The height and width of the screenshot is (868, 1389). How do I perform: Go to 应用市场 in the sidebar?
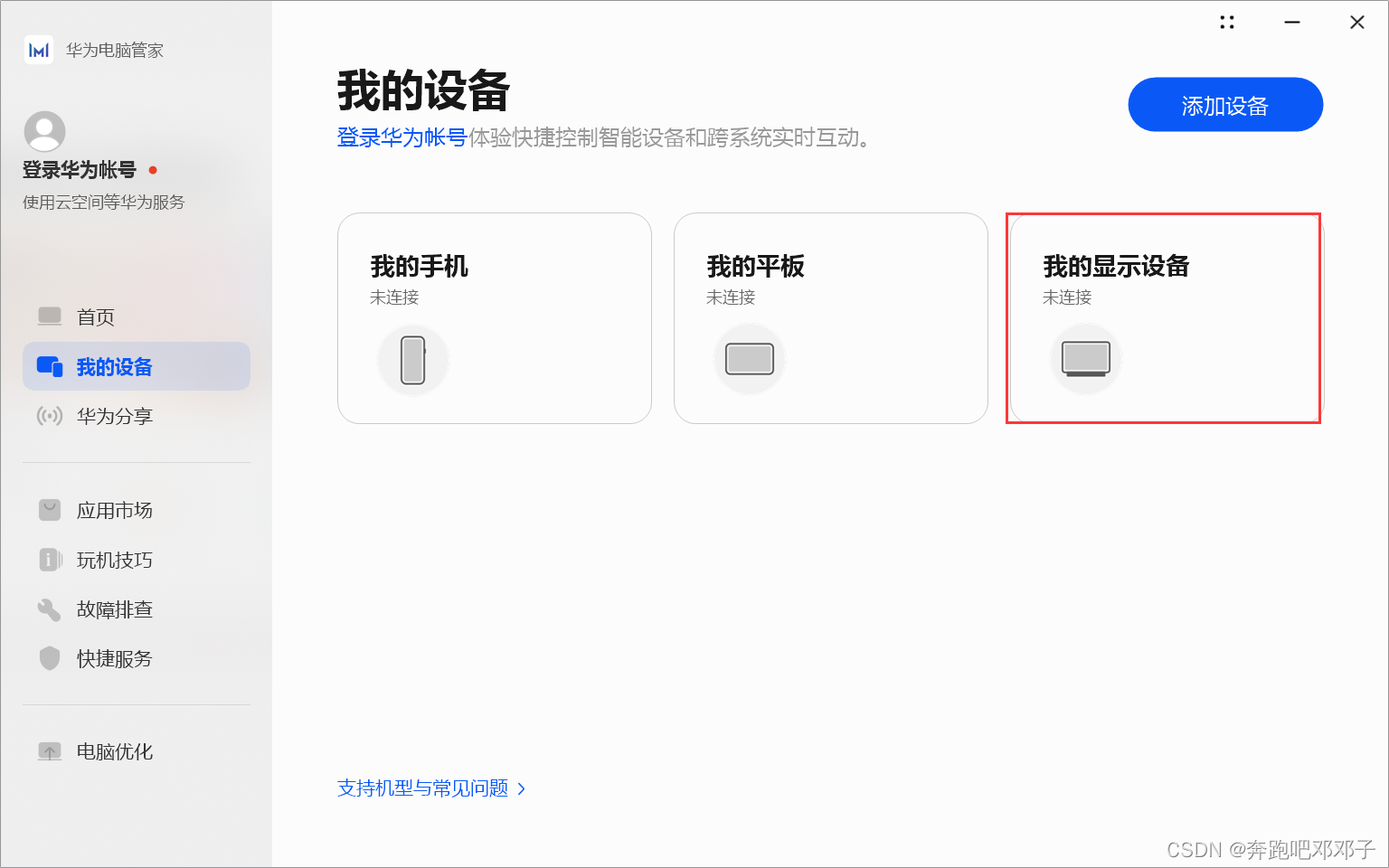tap(137, 510)
